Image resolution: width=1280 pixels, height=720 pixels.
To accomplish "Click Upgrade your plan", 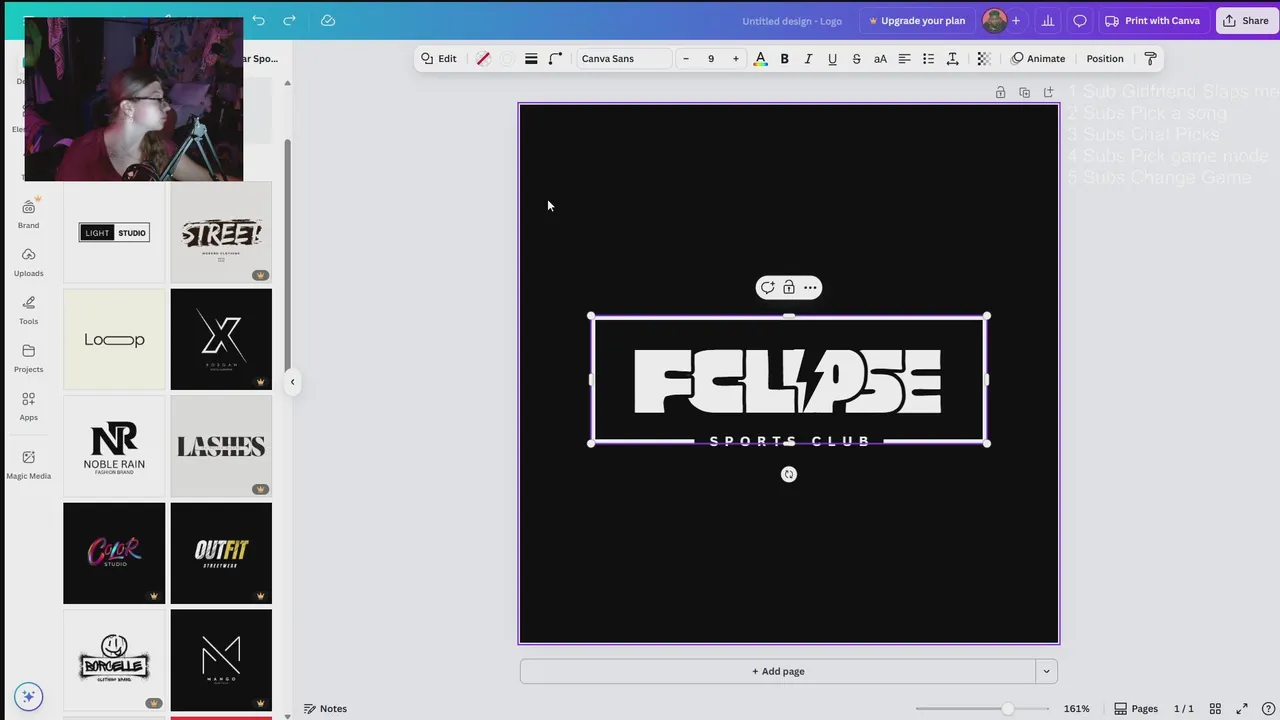I will click(917, 20).
